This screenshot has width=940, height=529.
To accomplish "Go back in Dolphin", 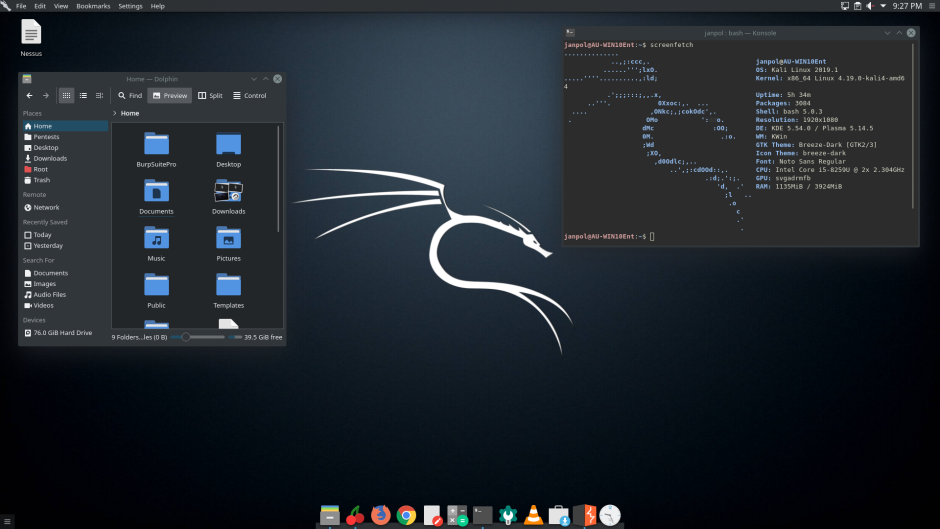I will coord(29,95).
